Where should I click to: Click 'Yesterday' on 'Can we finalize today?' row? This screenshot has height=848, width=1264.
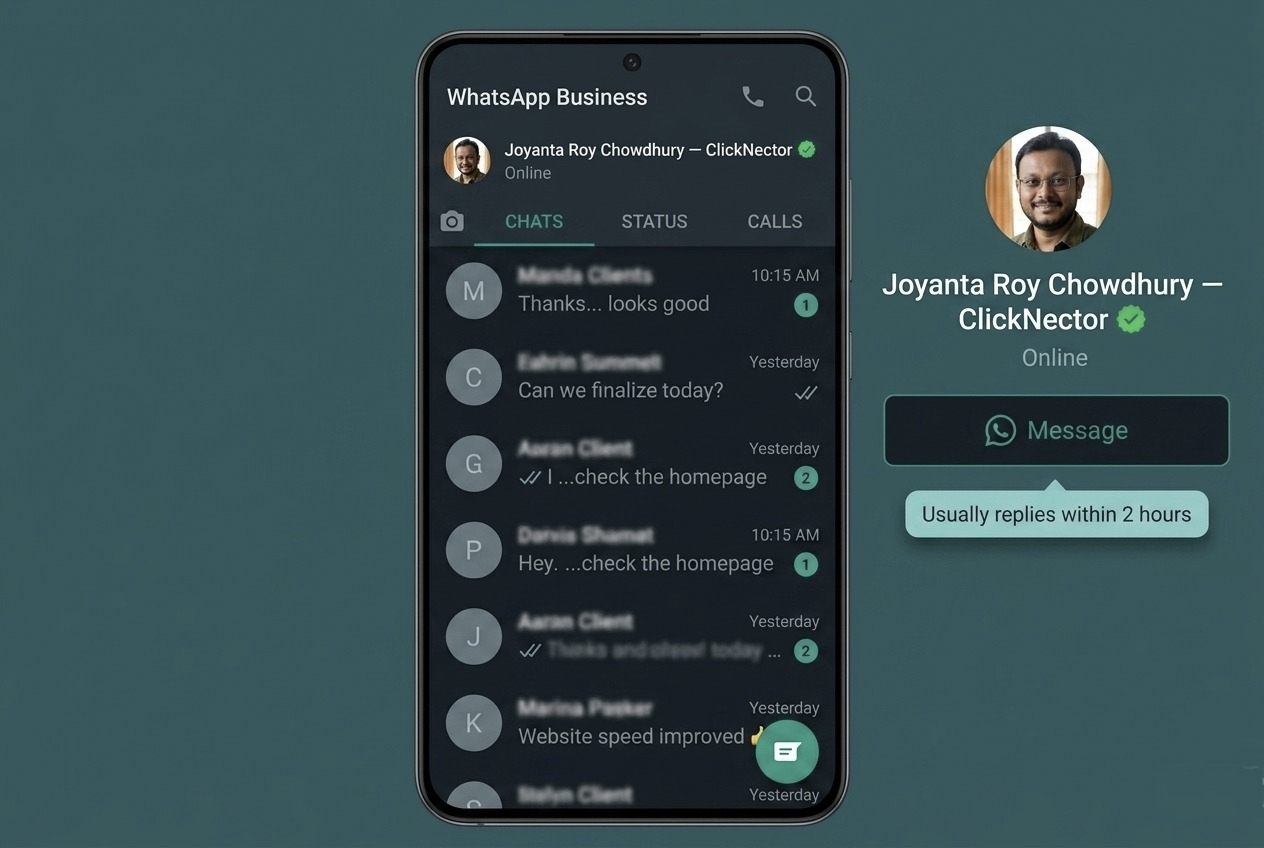(x=784, y=362)
